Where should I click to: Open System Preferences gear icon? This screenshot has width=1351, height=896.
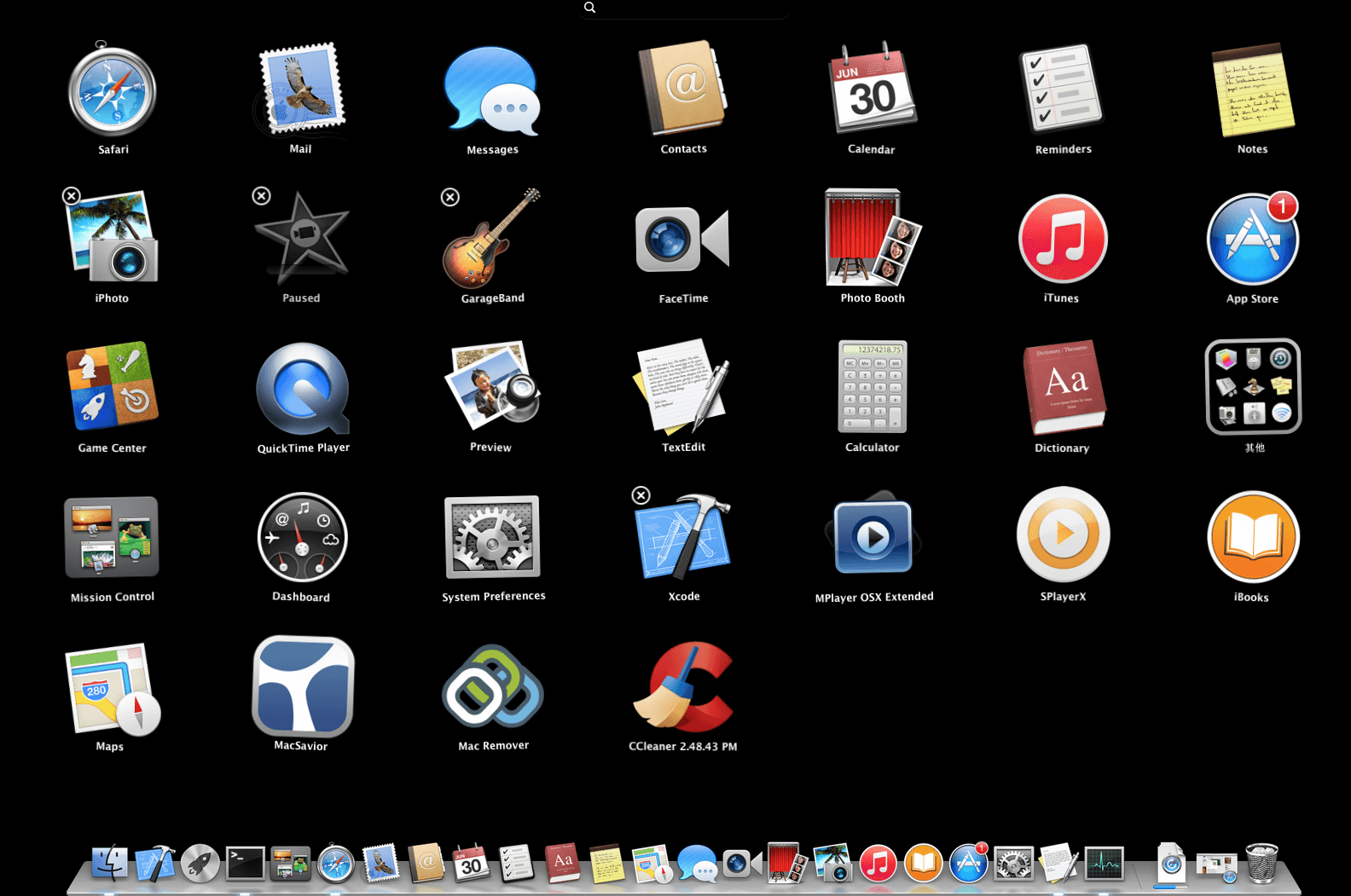pos(492,537)
